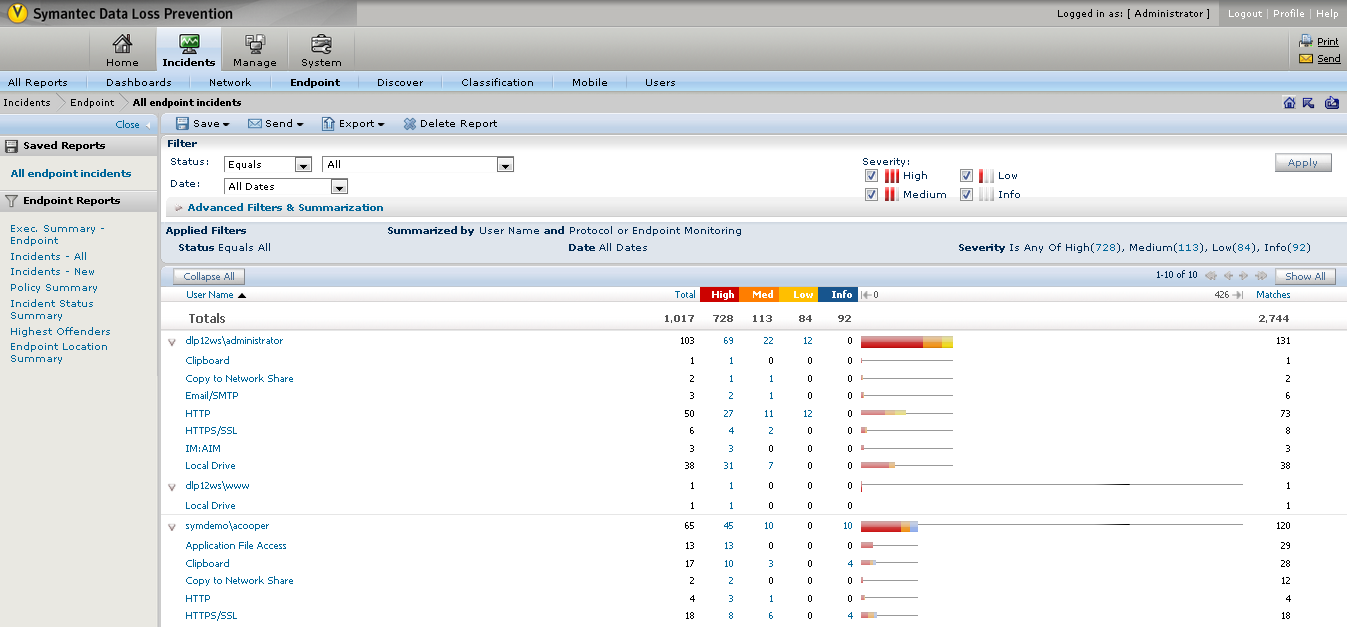Viewport: 1347px width, 627px height.
Task: Click the Apply filter button
Action: tap(1303, 163)
